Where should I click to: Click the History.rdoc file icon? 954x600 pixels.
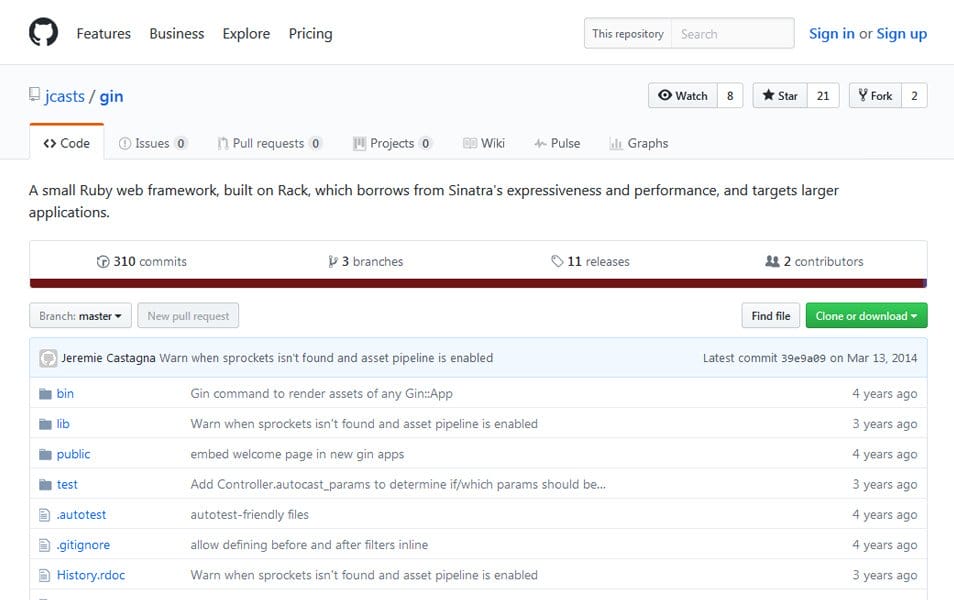(x=44, y=576)
